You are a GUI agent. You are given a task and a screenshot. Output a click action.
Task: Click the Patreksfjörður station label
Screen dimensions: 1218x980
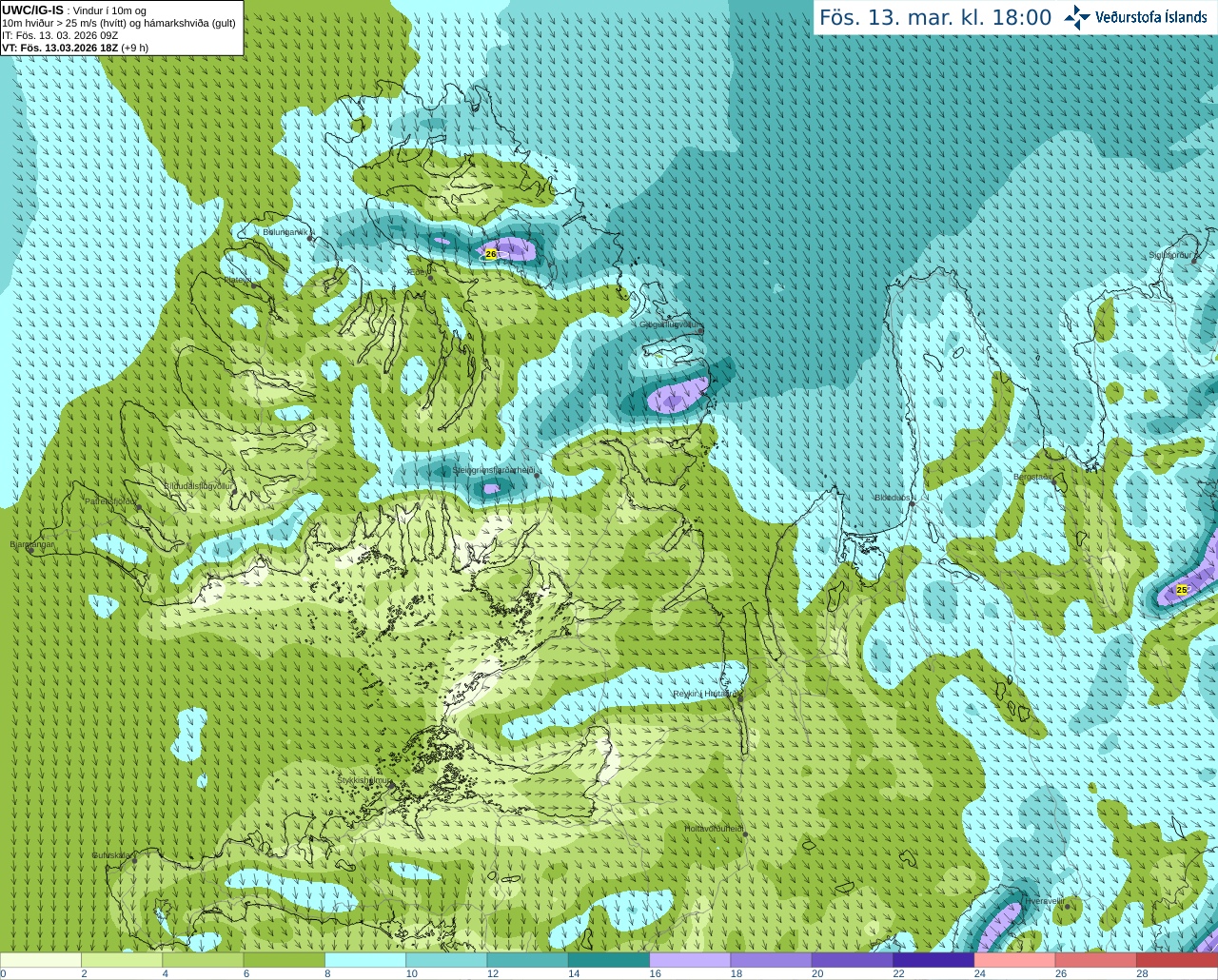pos(110,500)
